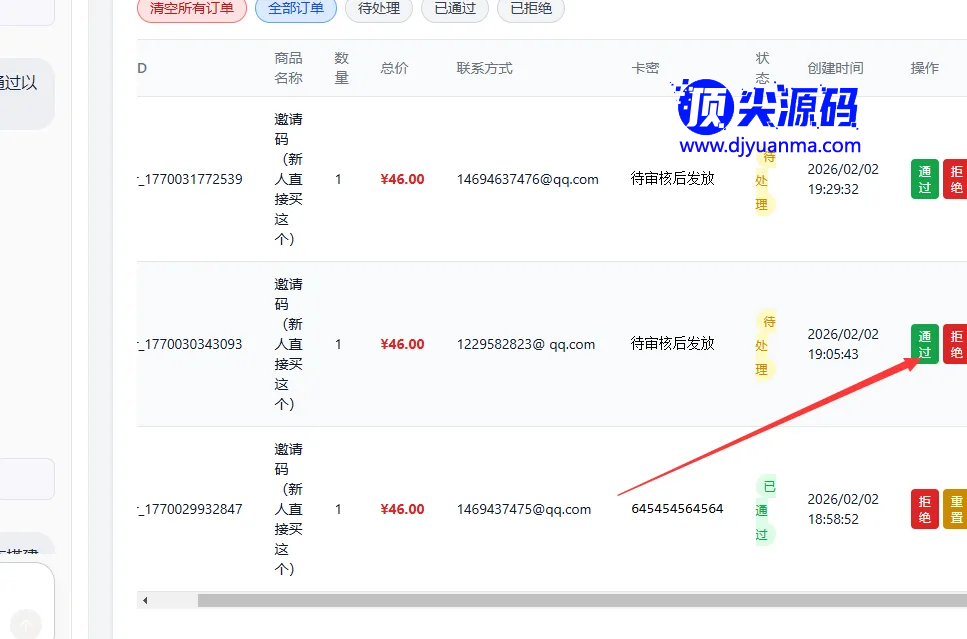
Task: Switch to the 待处理 filter tab
Action: (x=379, y=9)
